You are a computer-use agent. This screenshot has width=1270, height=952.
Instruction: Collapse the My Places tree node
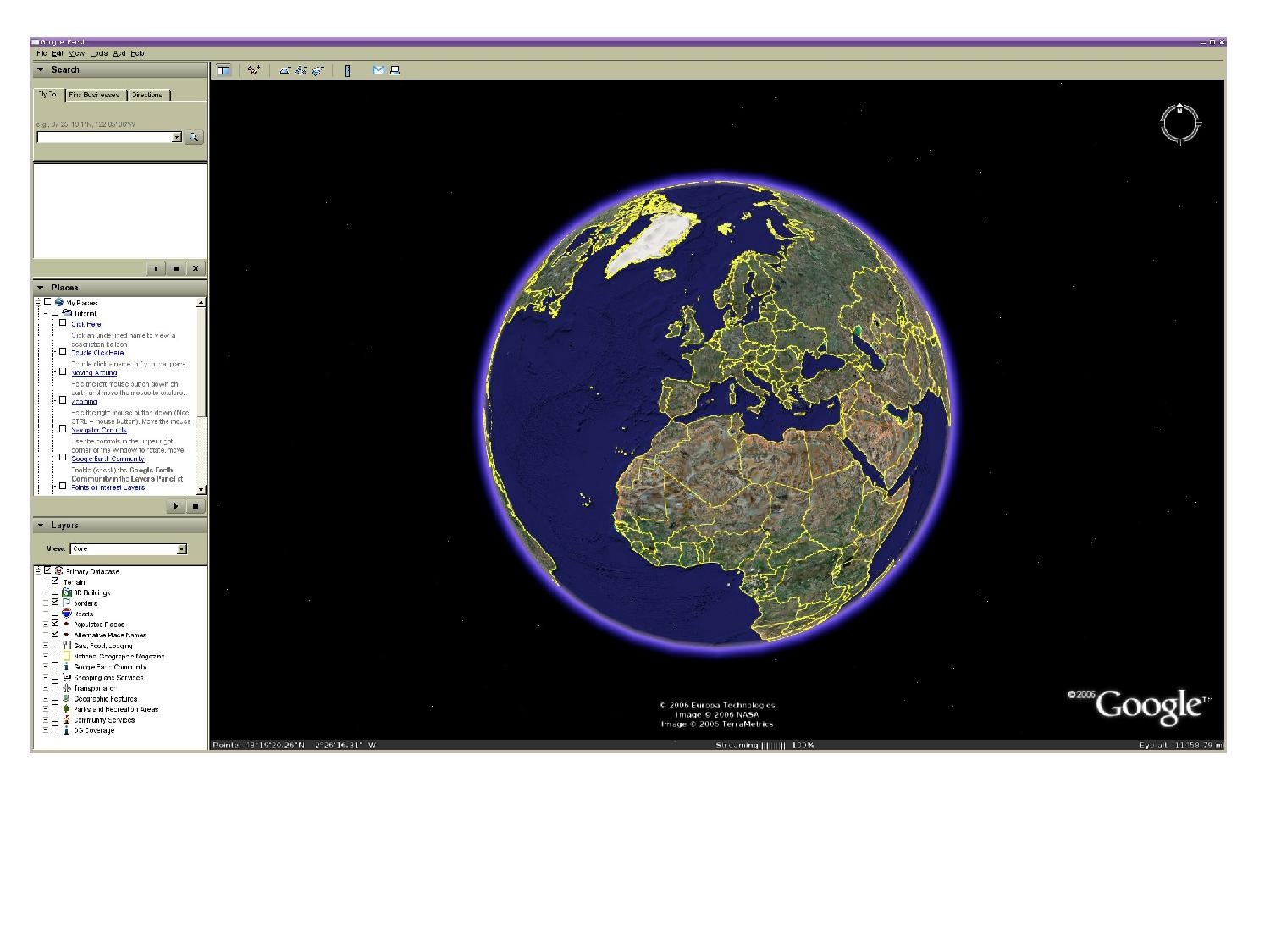tap(39, 302)
